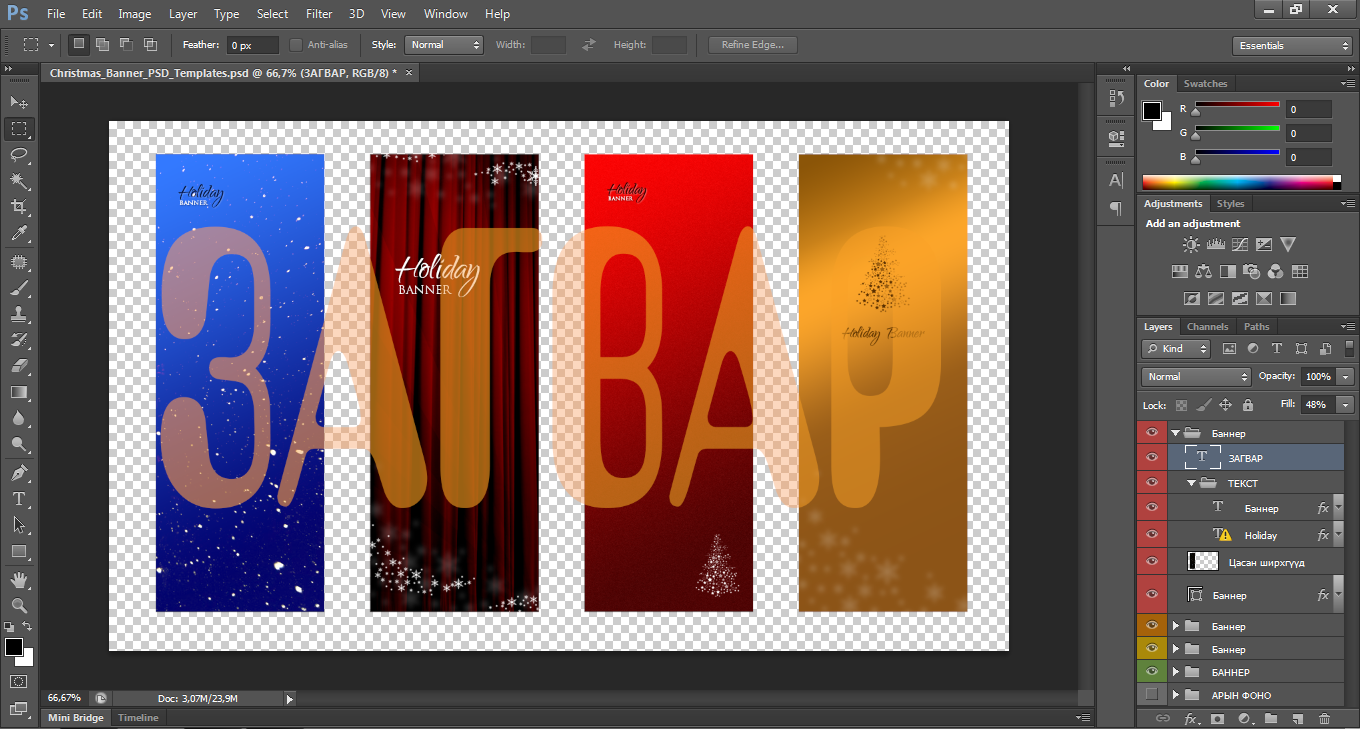Viewport: 1360px width, 729px height.
Task: Hide the ЗАГВАР text layer
Action: [1151, 458]
